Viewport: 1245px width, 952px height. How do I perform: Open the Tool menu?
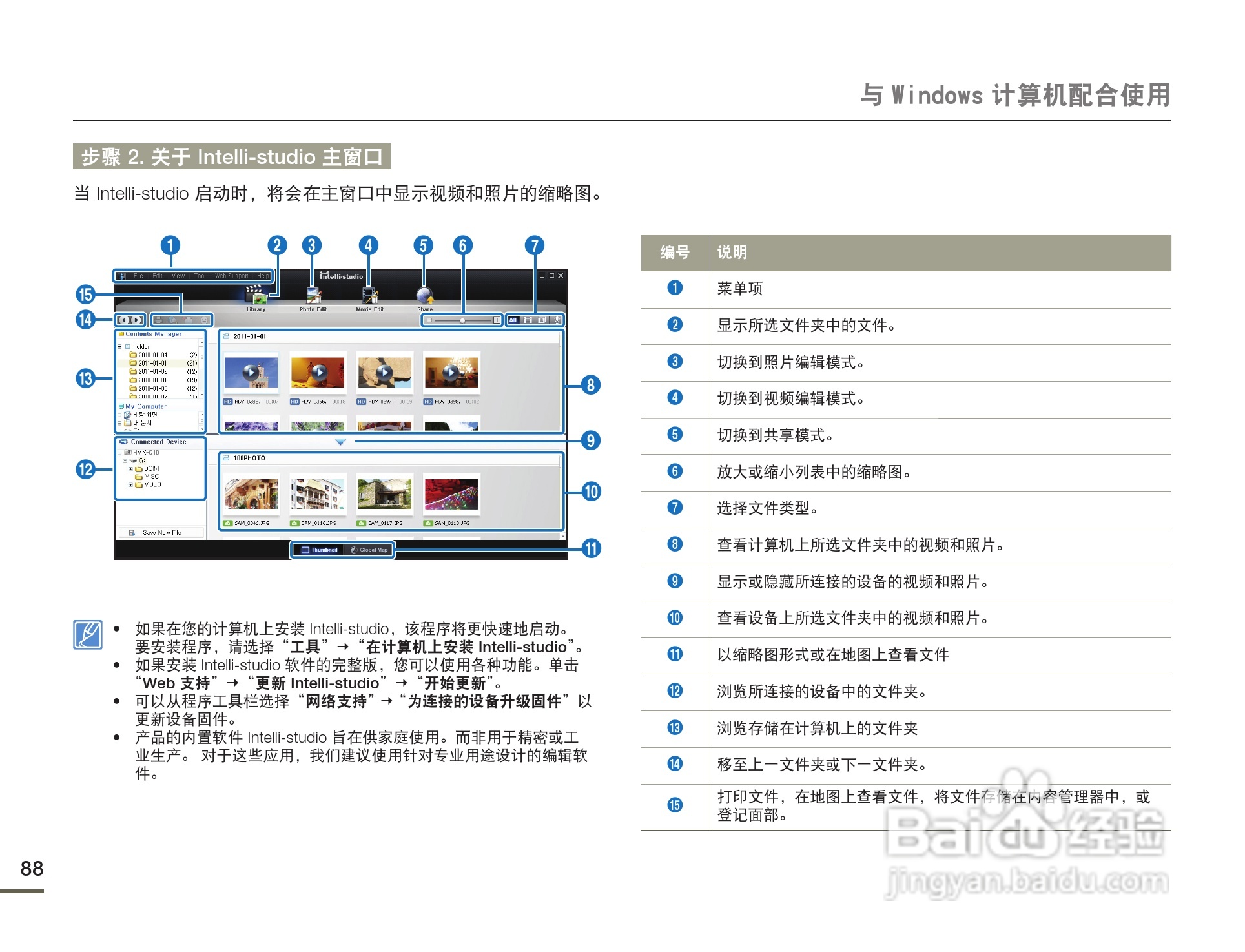point(200,276)
